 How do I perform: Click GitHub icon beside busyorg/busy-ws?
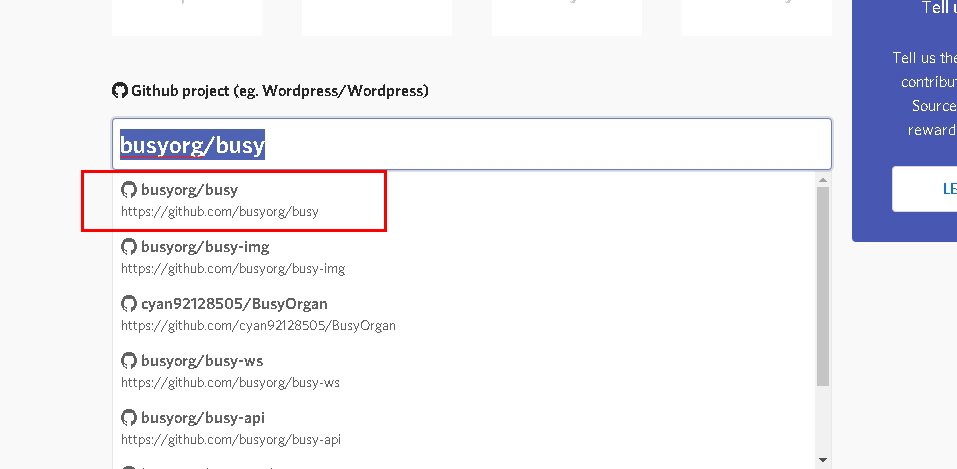tap(128, 361)
